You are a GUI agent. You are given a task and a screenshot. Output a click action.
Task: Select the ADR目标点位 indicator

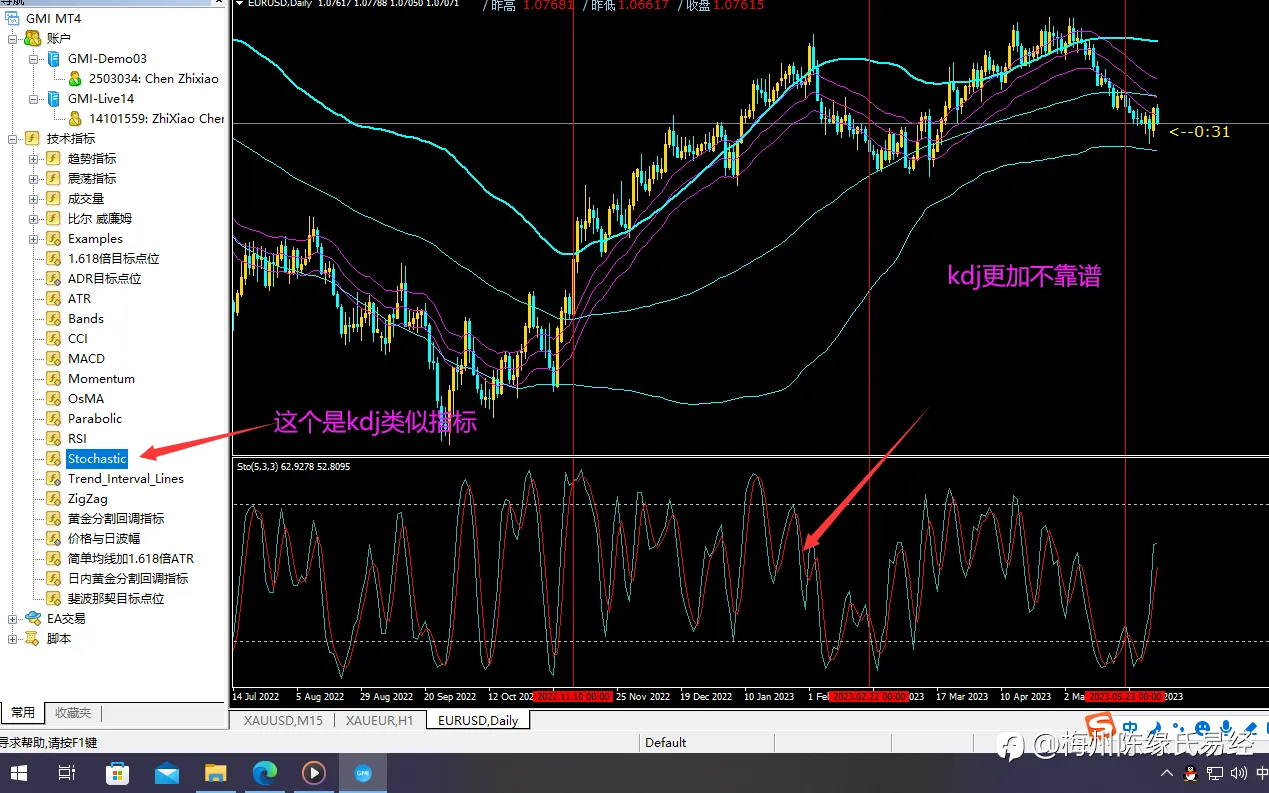[104, 278]
